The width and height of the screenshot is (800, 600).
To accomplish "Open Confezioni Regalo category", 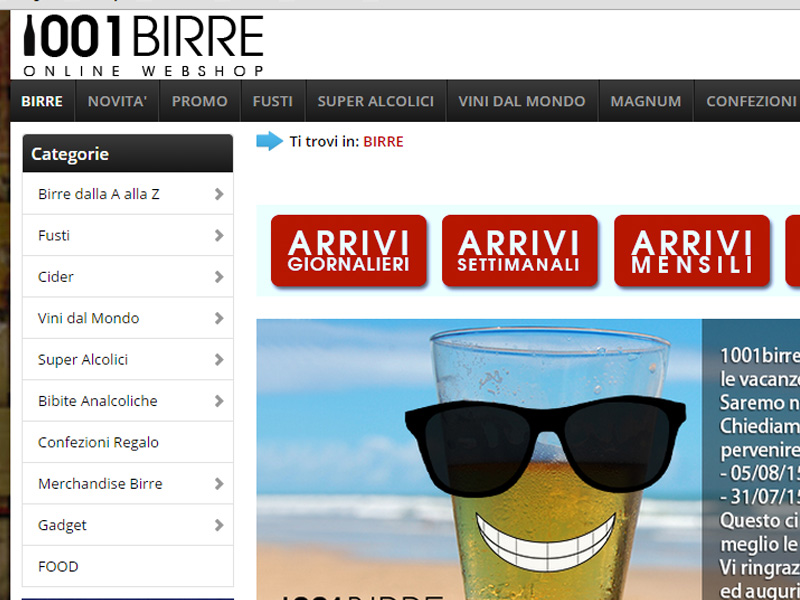I will (128, 442).
